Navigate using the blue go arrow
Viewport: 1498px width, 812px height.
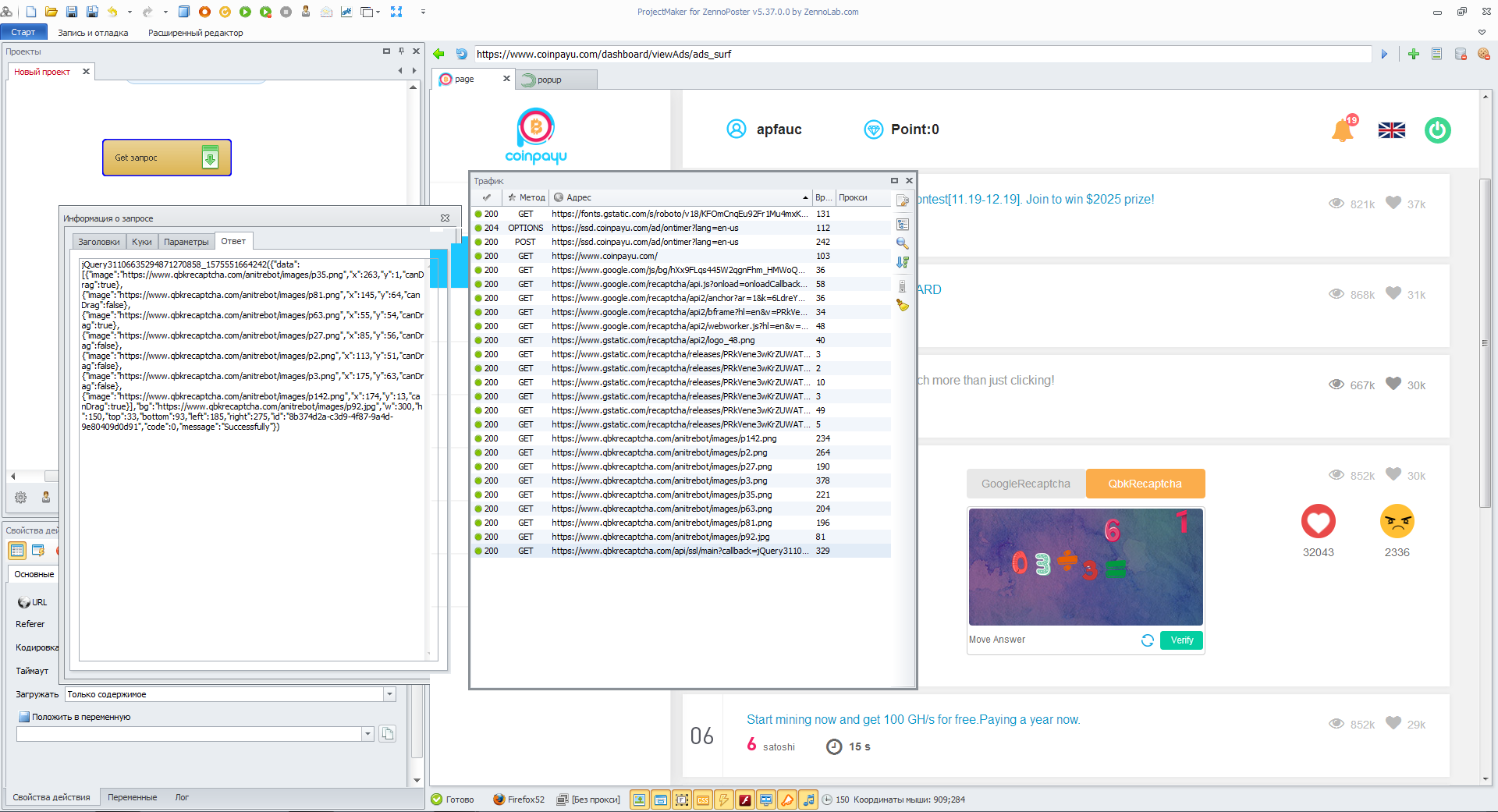coord(1385,54)
